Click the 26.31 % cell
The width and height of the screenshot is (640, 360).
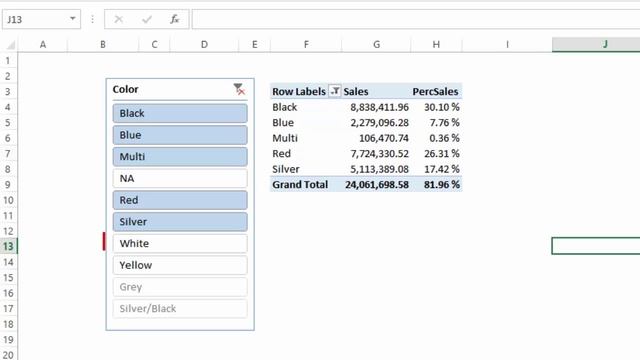point(436,153)
